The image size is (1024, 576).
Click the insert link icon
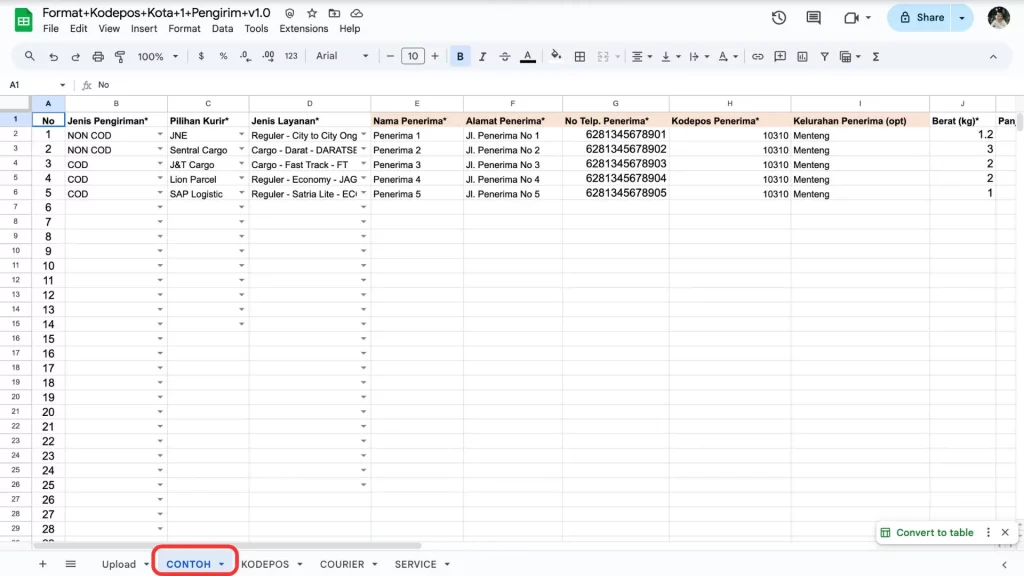(x=758, y=57)
